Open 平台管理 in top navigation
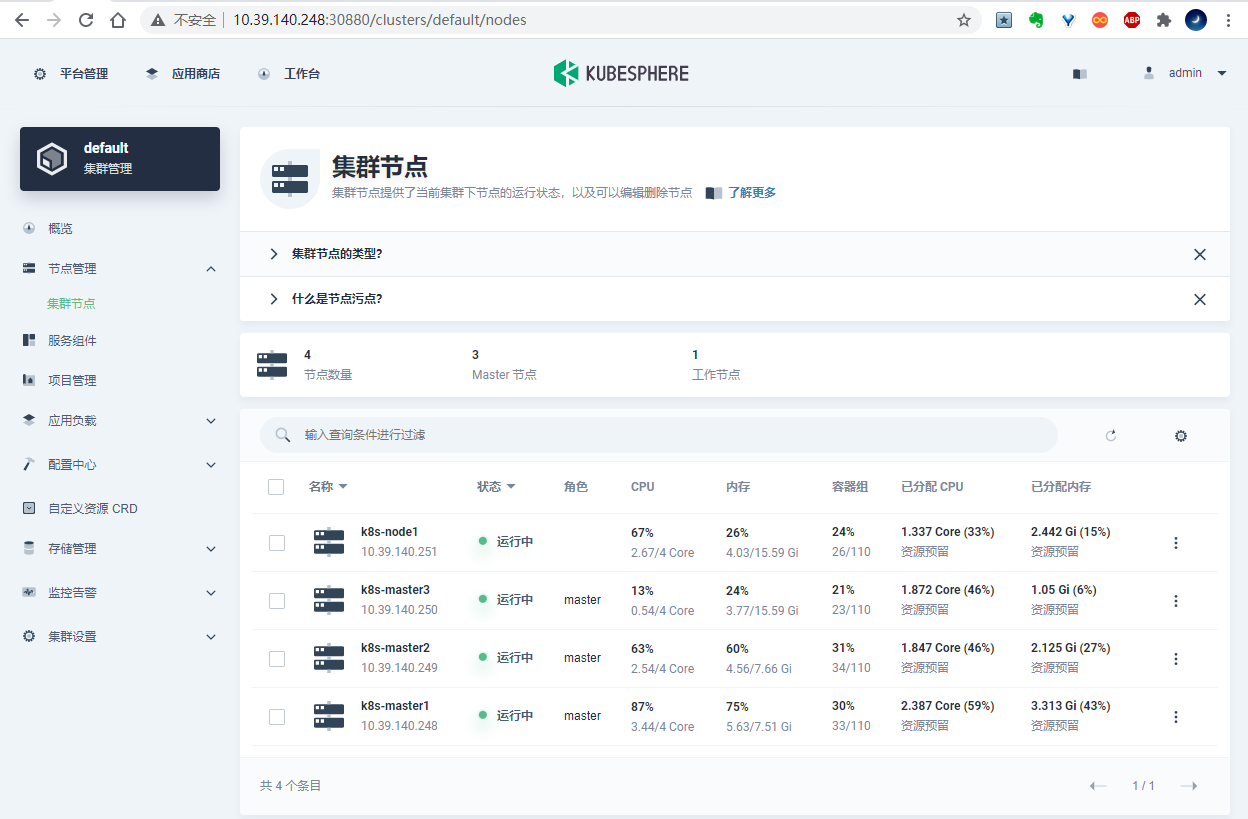The image size is (1248, 819). coord(71,74)
